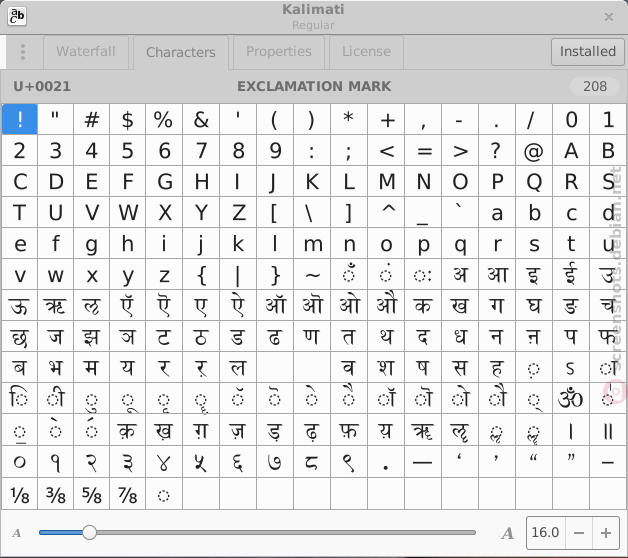Select the ~ tilde character cell
Screen dimensions: 628x558
[x=312, y=274]
